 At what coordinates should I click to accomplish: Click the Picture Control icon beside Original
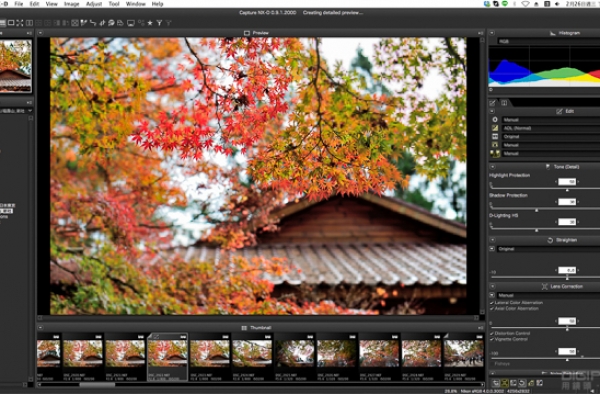click(495, 137)
